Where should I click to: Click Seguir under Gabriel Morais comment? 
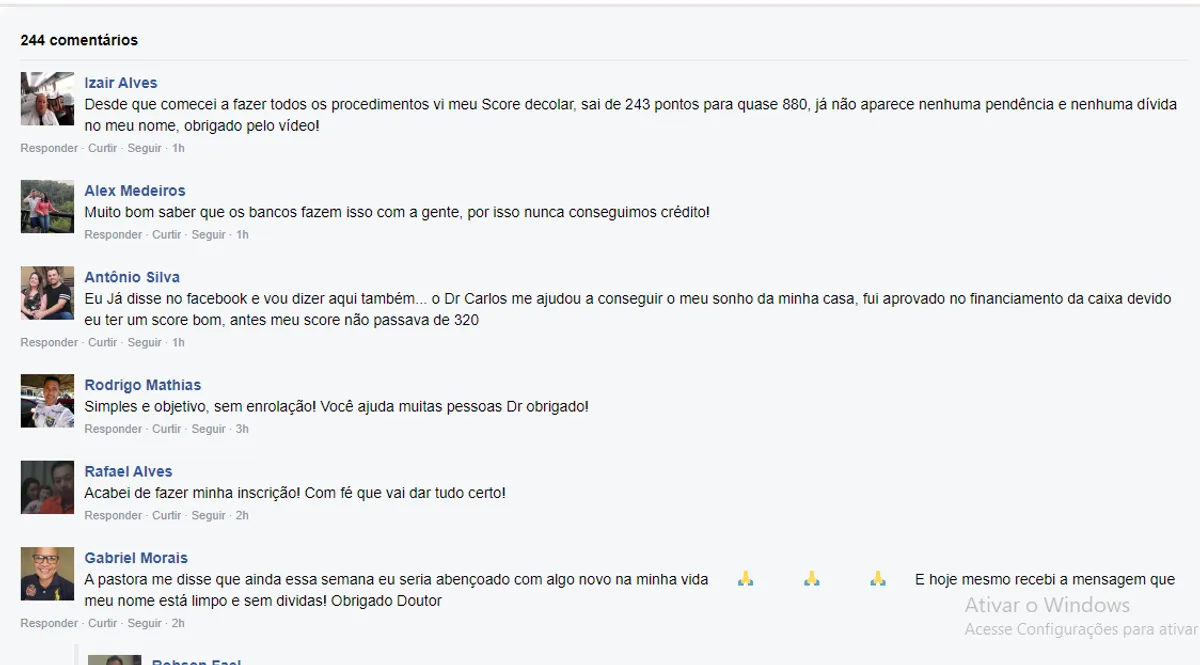pyautogui.click(x=145, y=624)
